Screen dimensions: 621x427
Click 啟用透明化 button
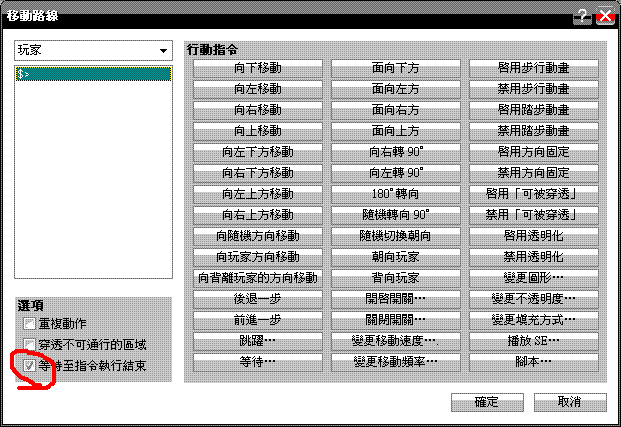533,236
